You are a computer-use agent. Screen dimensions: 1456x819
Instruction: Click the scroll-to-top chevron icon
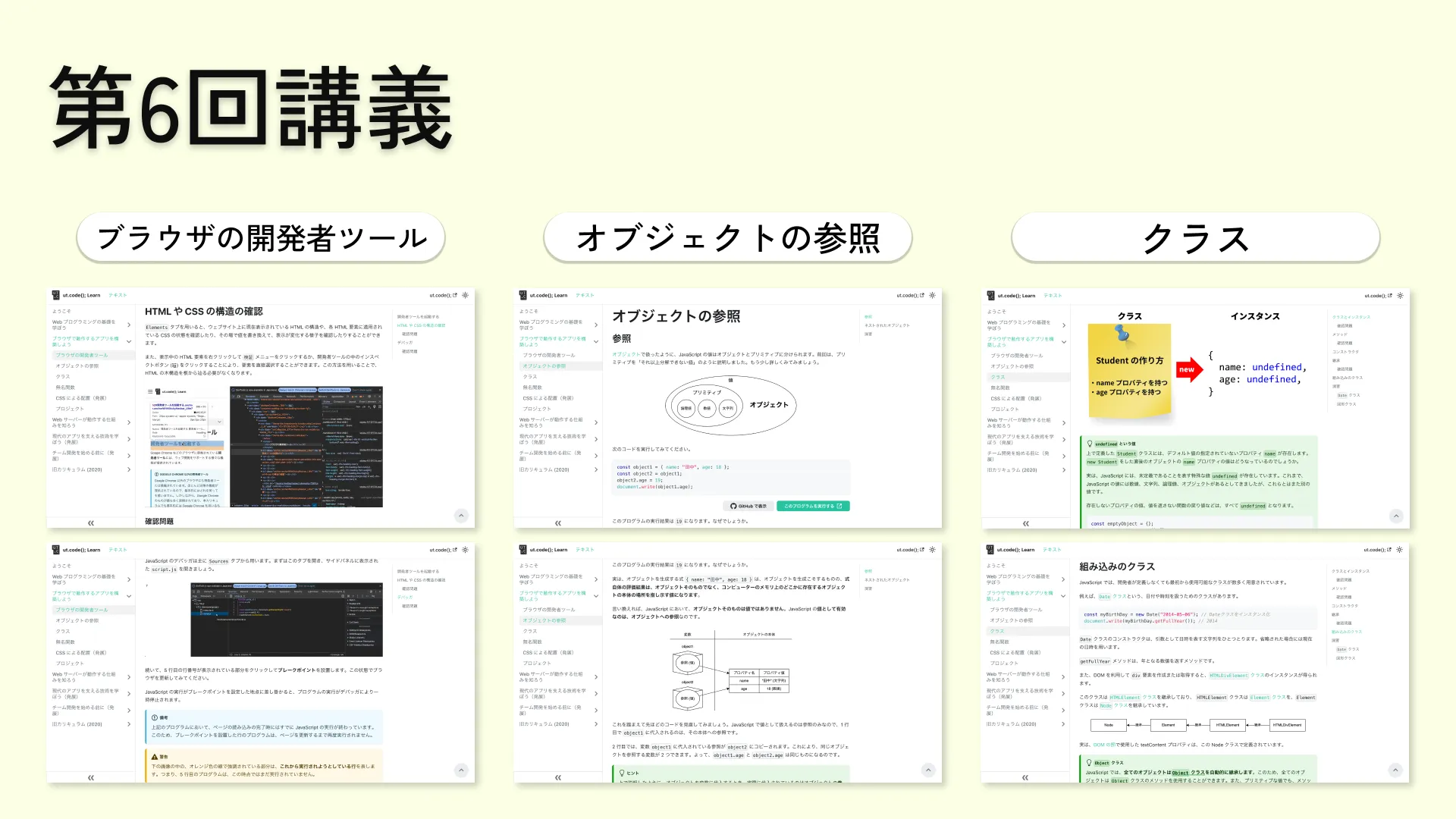(x=461, y=516)
